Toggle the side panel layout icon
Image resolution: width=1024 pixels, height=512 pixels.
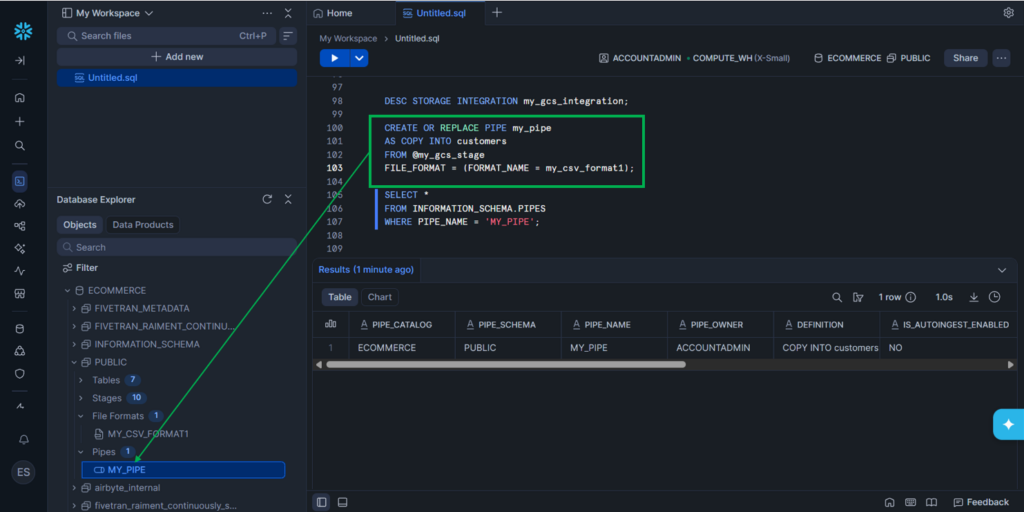coord(321,502)
